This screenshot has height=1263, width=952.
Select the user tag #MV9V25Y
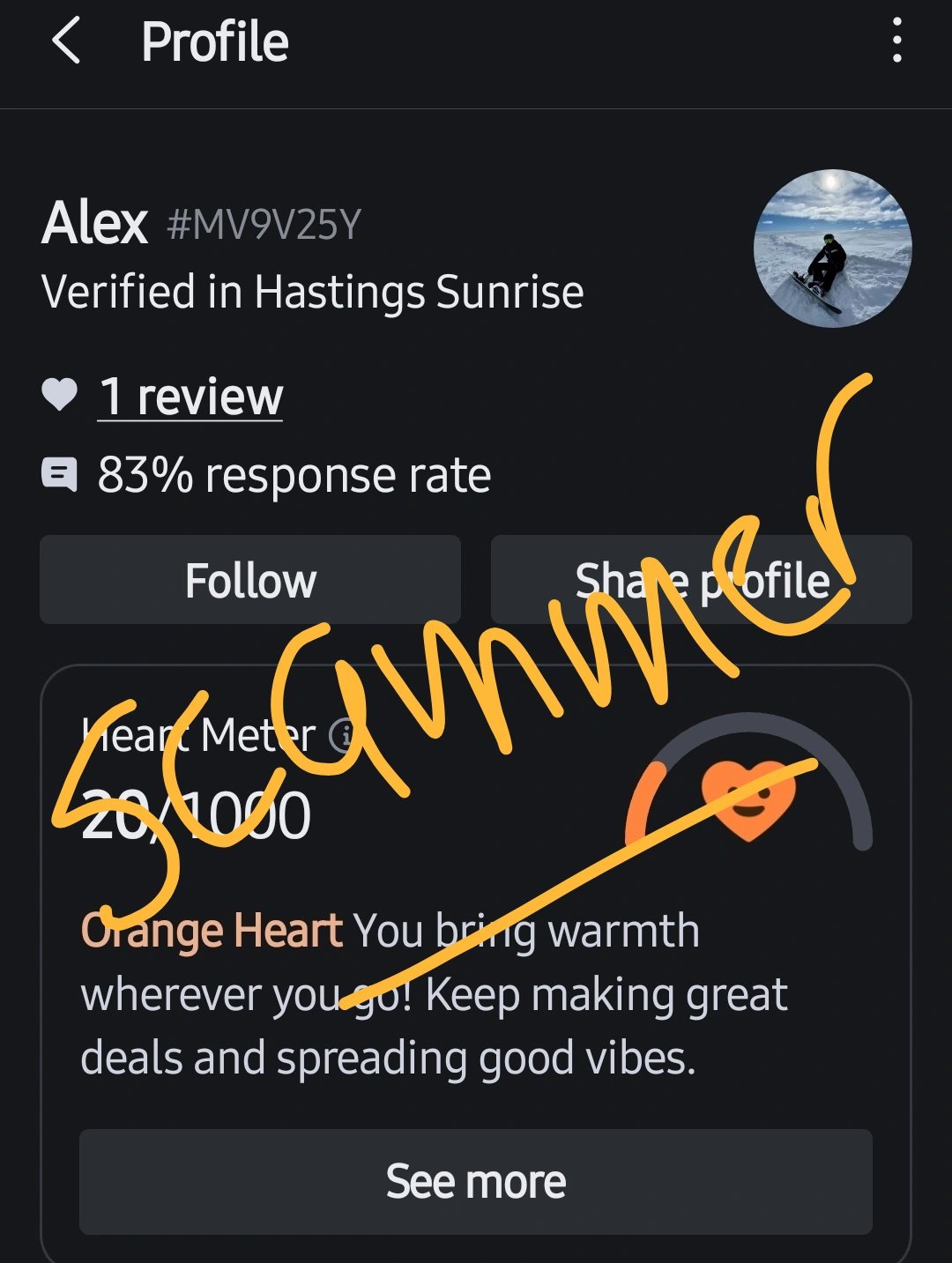pyautogui.click(x=264, y=226)
